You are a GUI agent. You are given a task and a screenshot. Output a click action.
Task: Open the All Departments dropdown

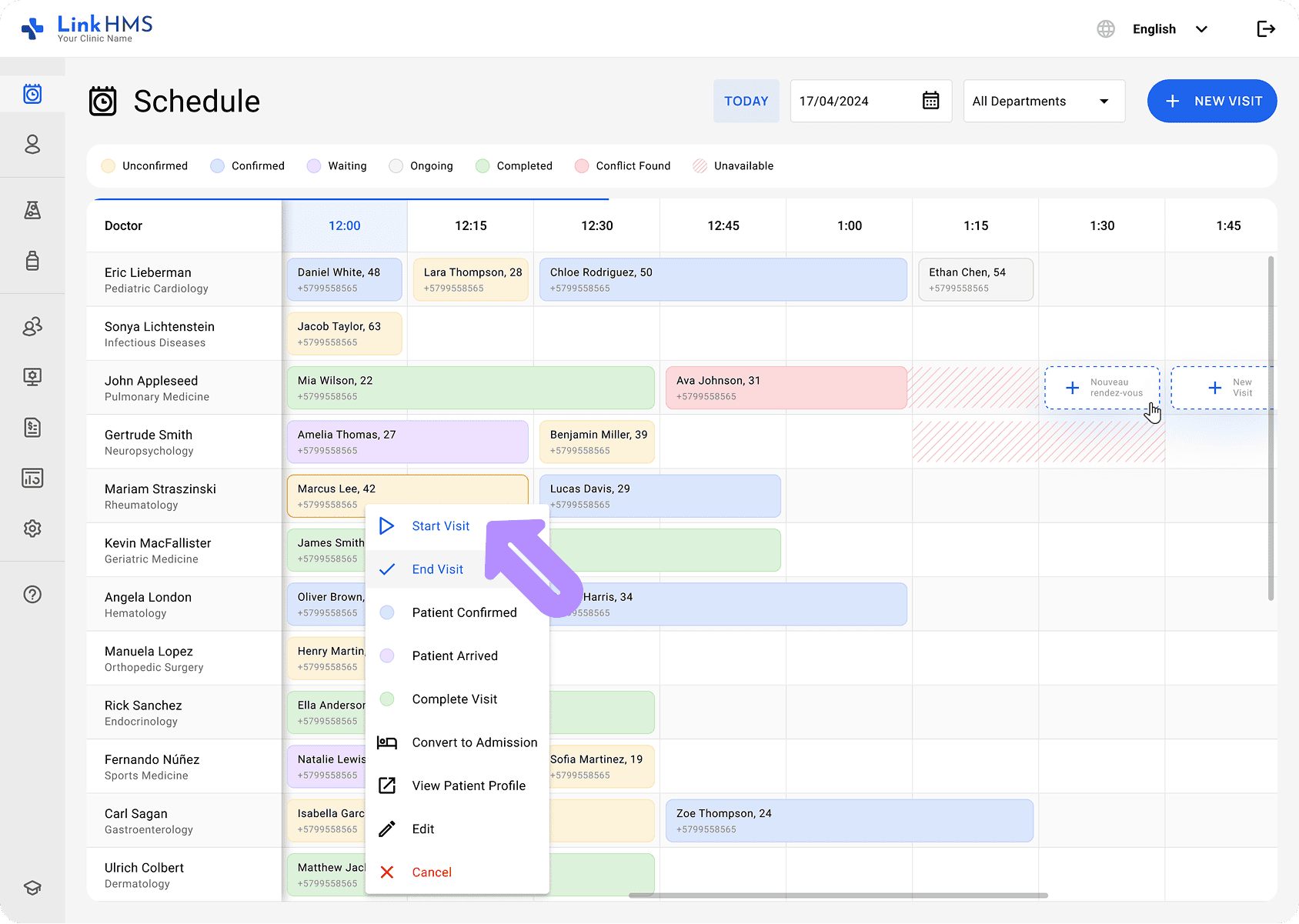[1044, 101]
